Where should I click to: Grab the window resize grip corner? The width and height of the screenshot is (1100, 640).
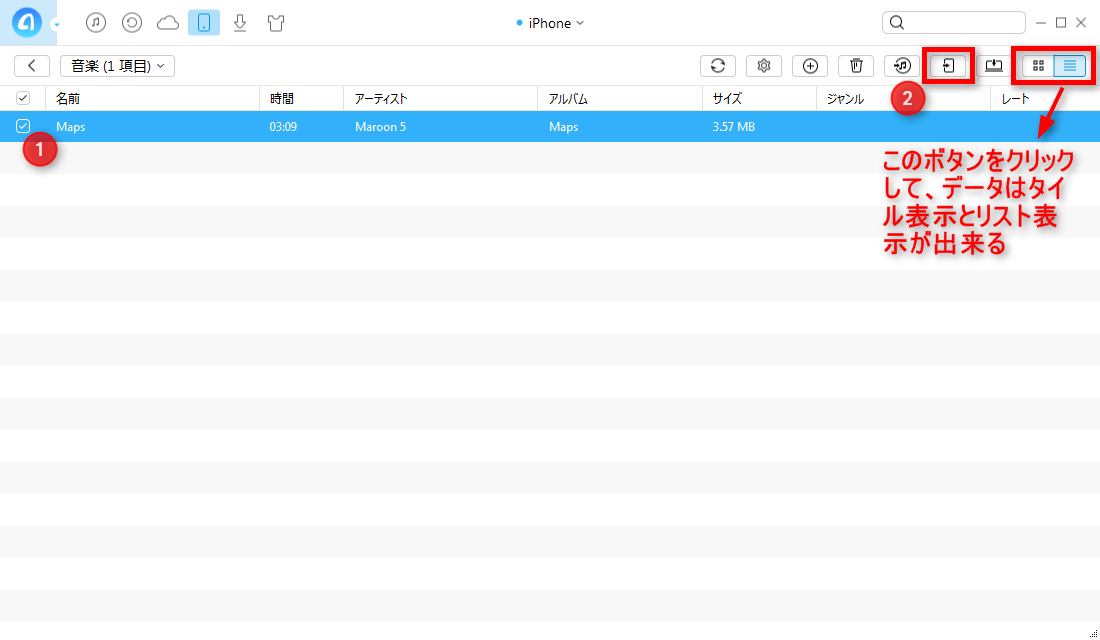[x=1093, y=633]
